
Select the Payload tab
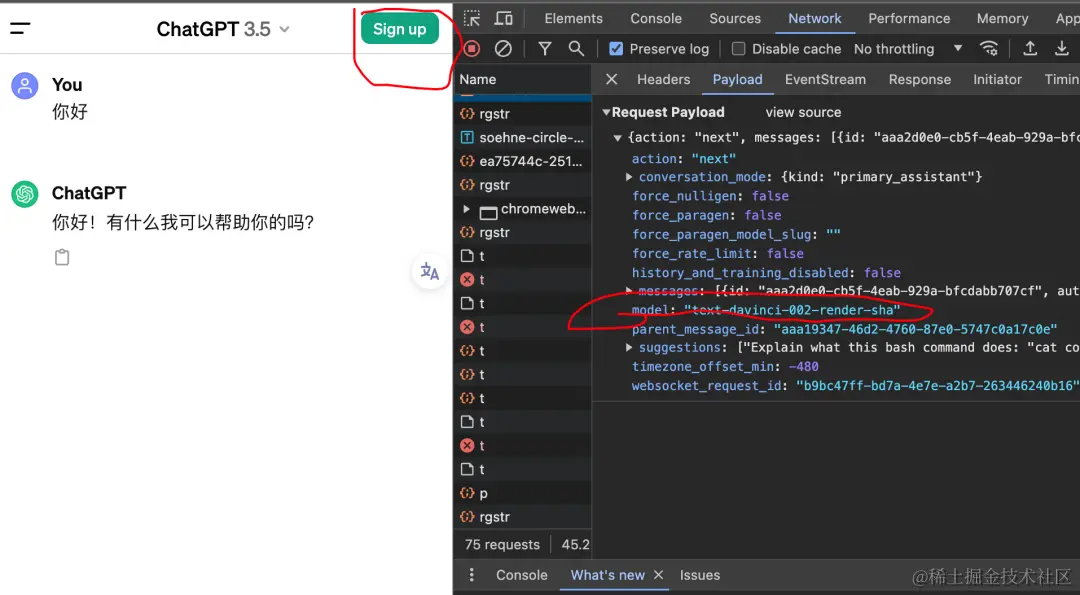tap(737, 79)
